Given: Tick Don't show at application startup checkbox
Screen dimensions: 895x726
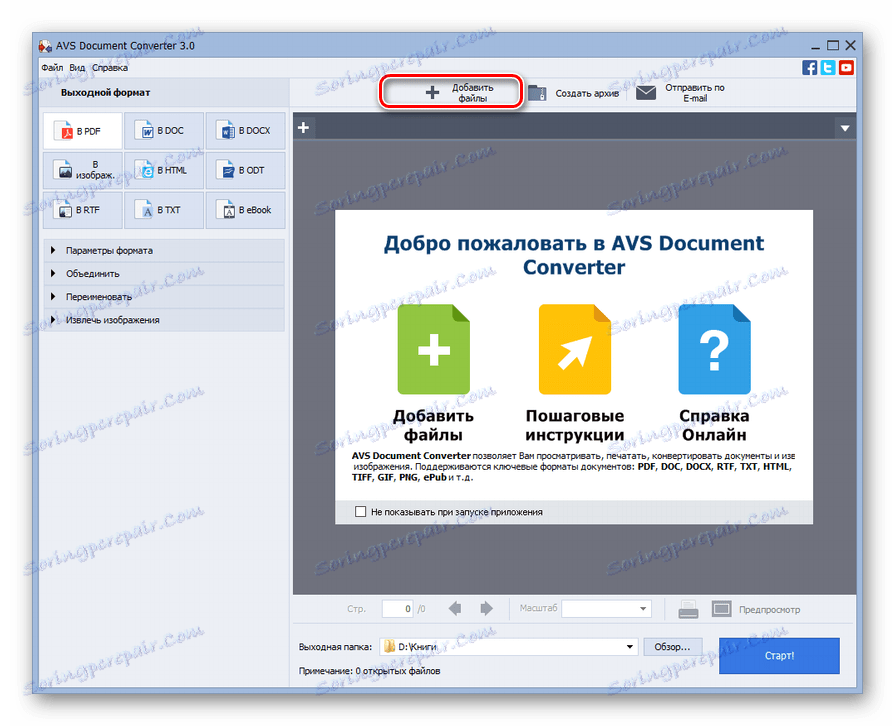Looking at the screenshot, I should coord(360,511).
